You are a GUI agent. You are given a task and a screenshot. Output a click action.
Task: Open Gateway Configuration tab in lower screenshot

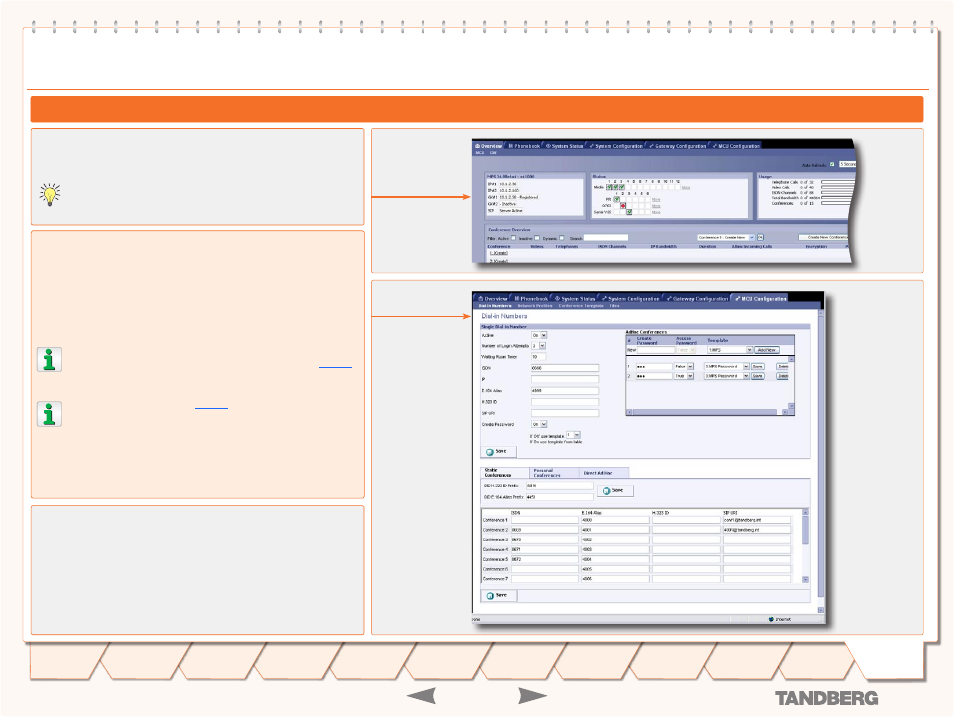pyautogui.click(x=697, y=299)
